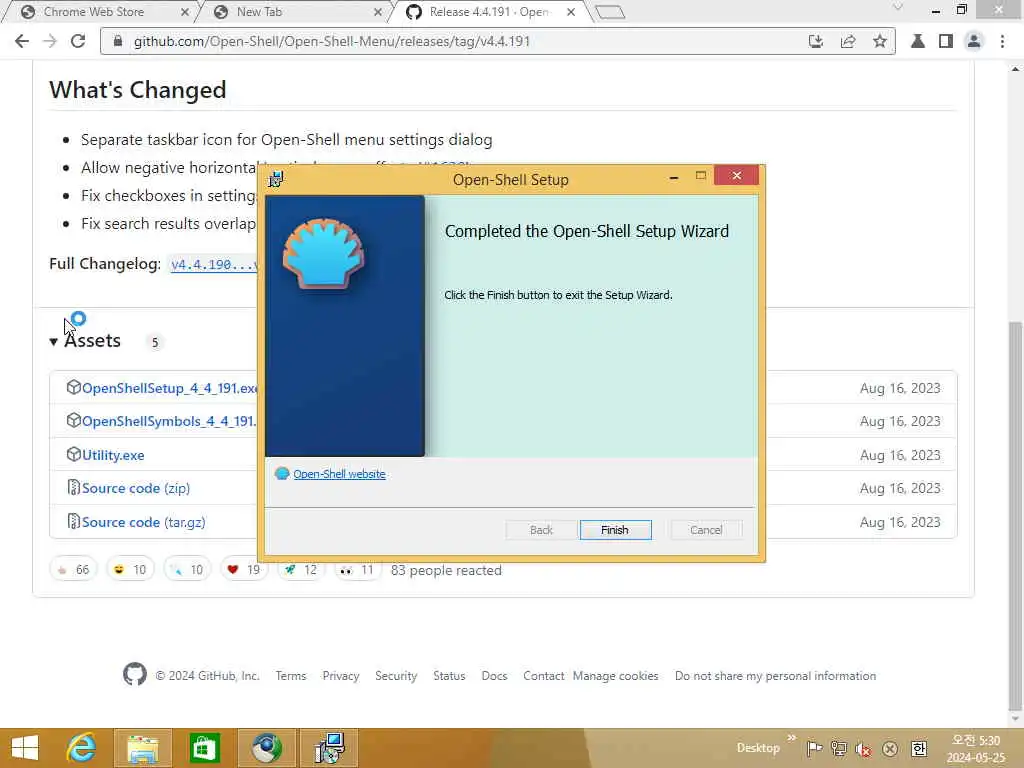
Task: Open a new browser tab
Action: [x=611, y=12]
